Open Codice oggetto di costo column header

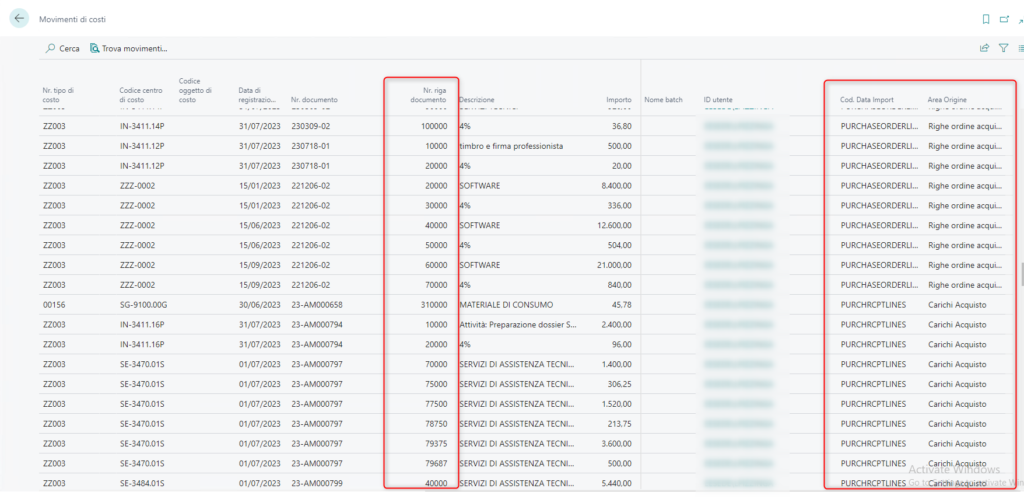(195, 90)
